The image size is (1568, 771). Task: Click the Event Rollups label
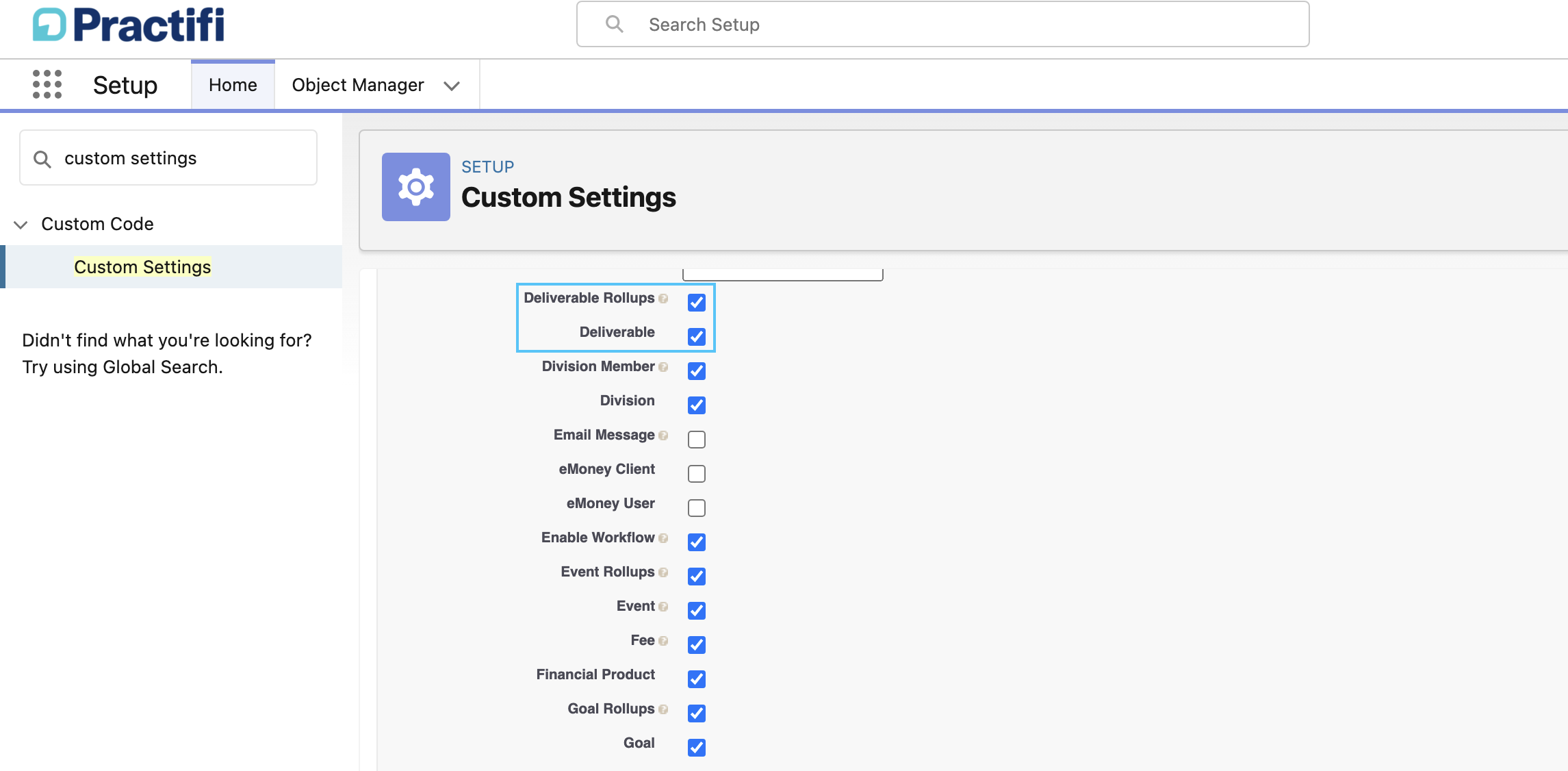click(x=608, y=572)
